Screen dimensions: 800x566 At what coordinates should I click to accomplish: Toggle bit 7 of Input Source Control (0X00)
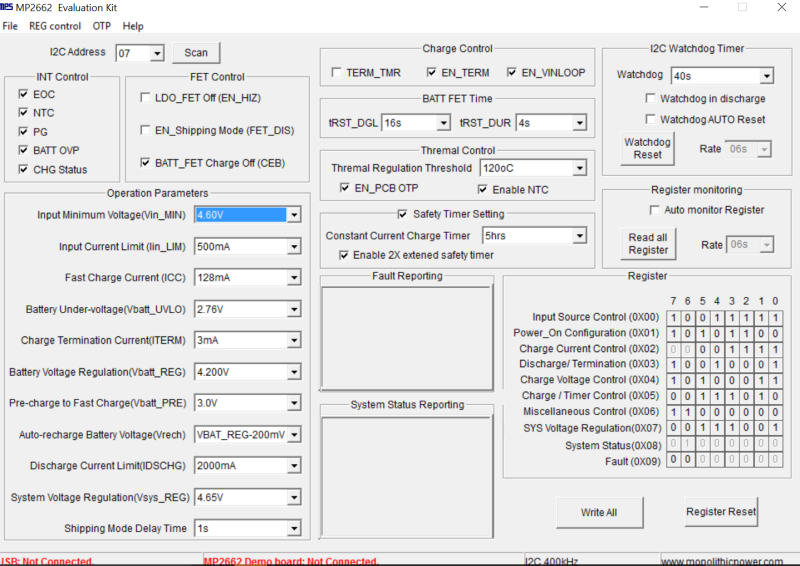(673, 318)
